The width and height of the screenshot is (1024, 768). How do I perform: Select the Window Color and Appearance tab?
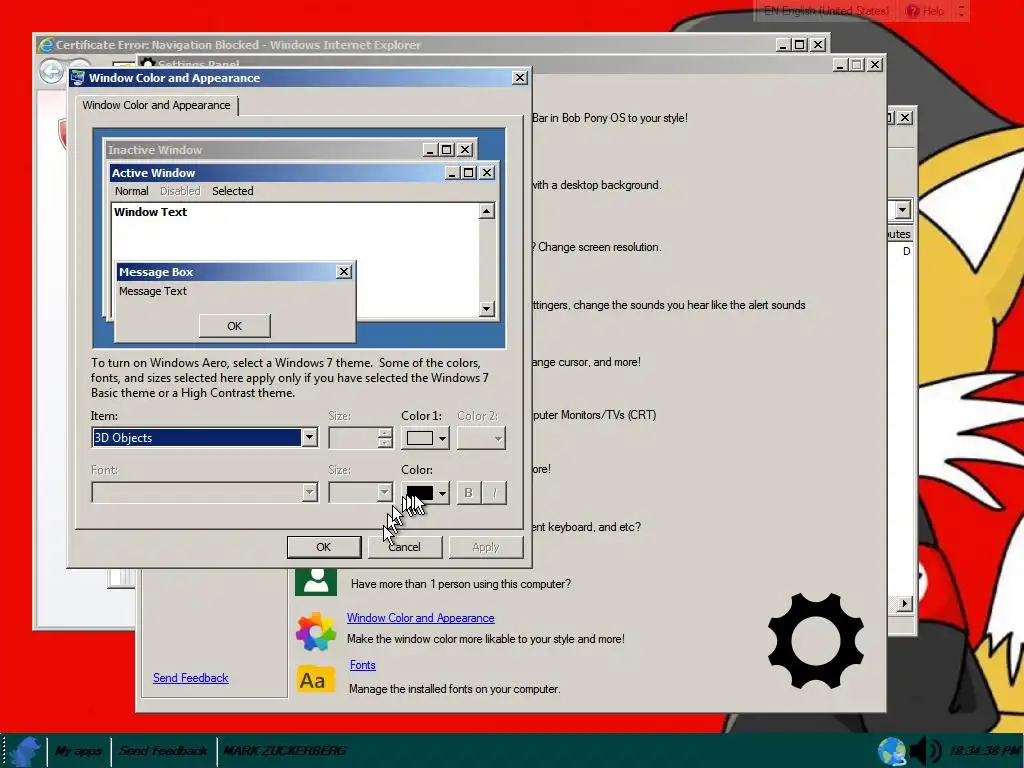[157, 105]
